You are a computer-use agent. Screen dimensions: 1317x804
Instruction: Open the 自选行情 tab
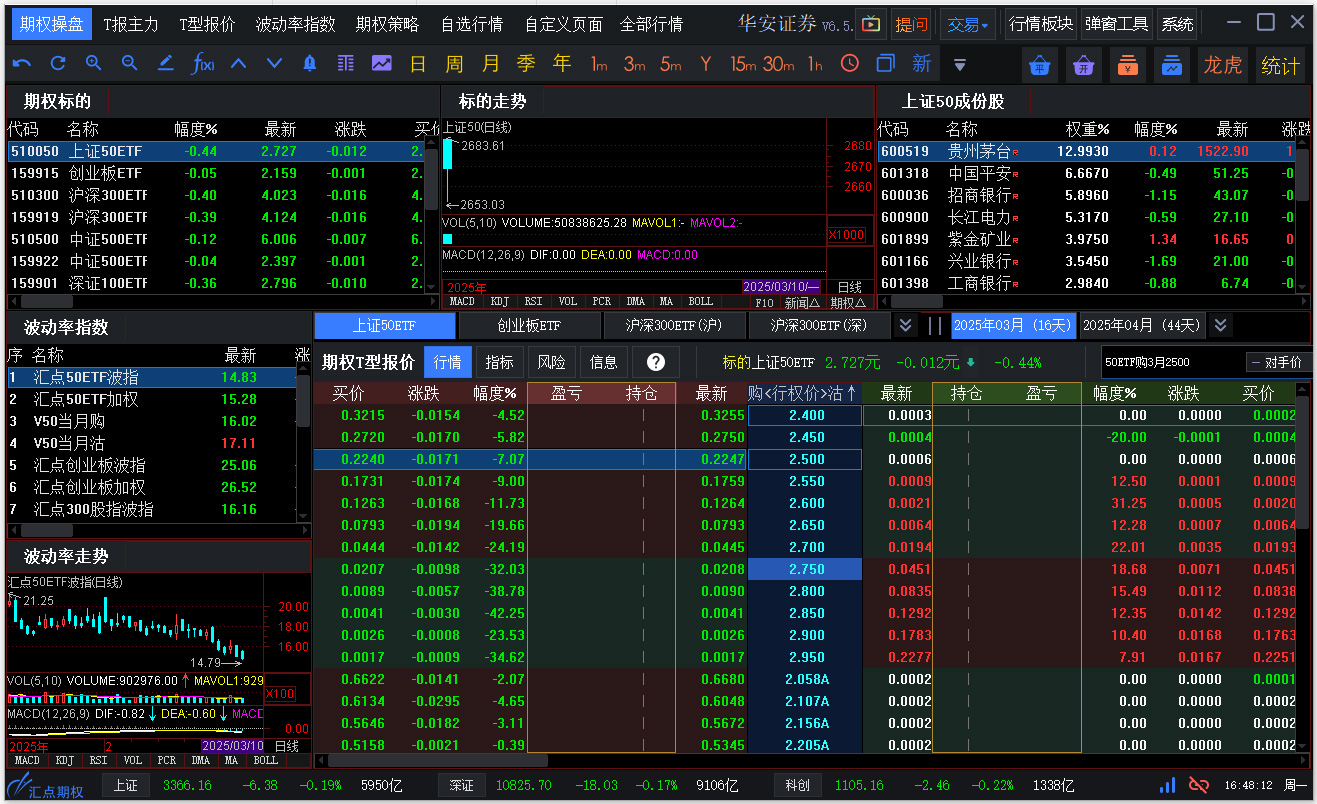[472, 24]
